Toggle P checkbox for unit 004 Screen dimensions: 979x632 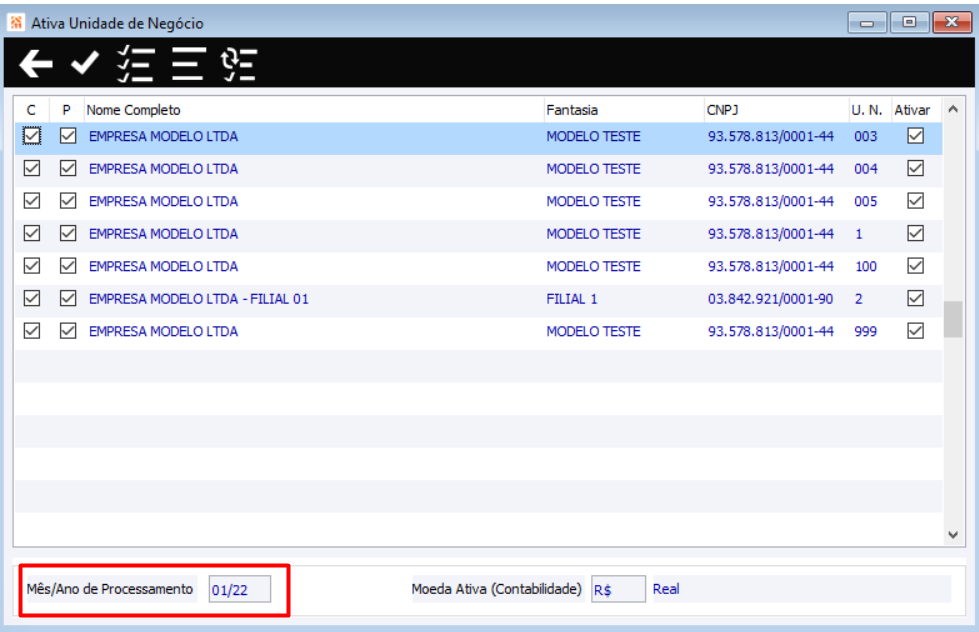(68, 169)
